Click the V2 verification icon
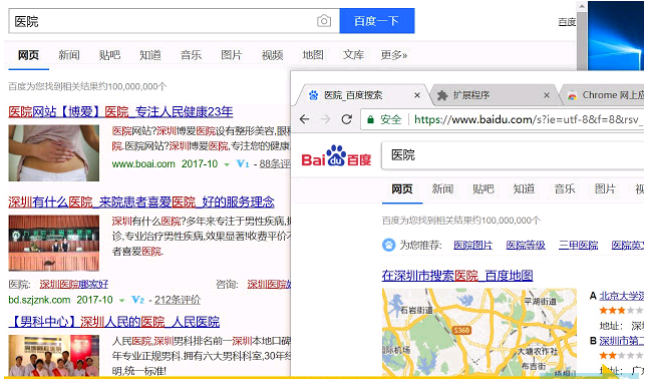 pyautogui.click(x=138, y=300)
